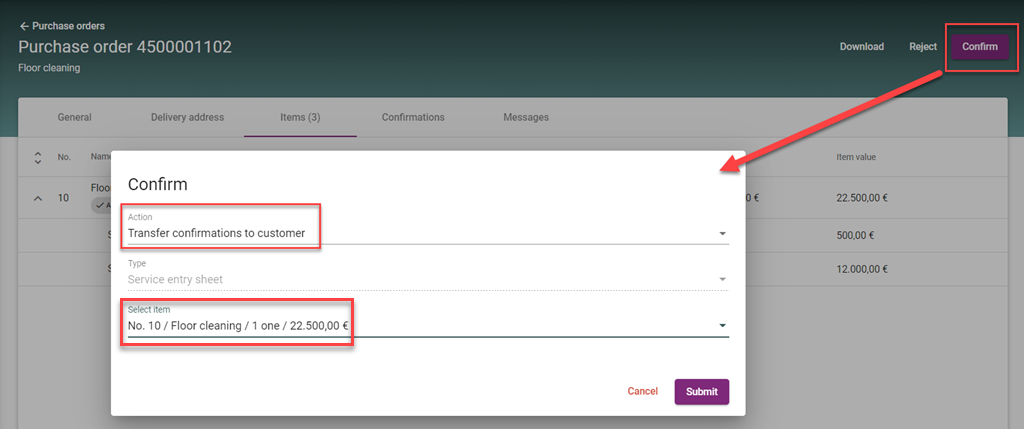
Task: Click the back arrow to Purchase orders
Action: click(x=24, y=26)
